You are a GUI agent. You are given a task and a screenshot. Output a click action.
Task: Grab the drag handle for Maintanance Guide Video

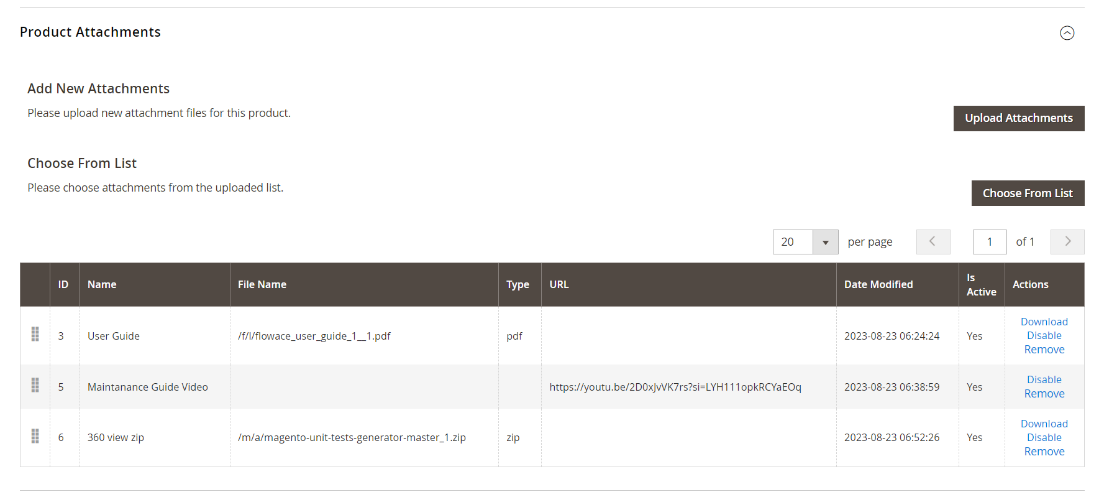[35, 386]
